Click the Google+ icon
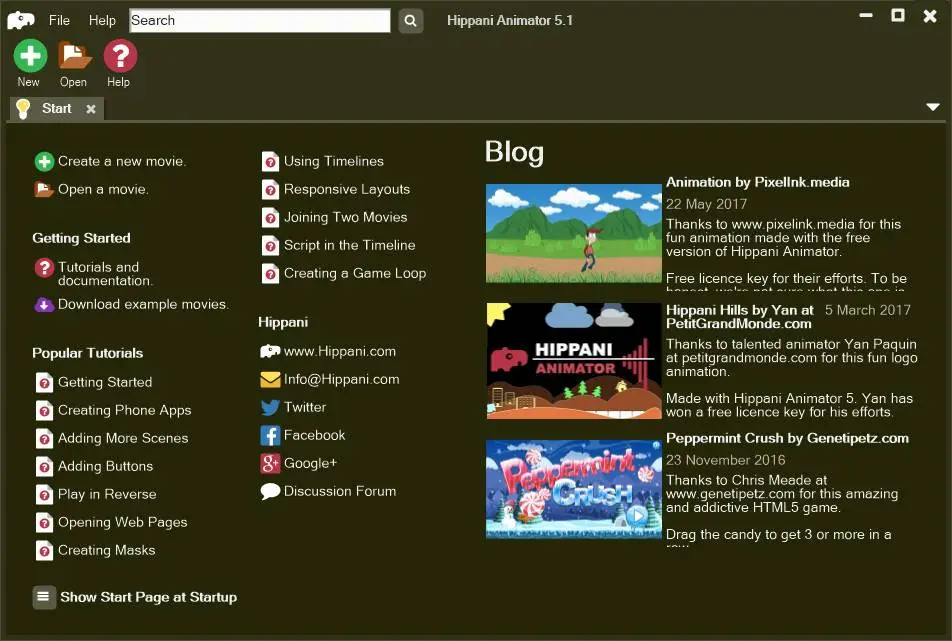The height and width of the screenshot is (641, 952). (270, 463)
